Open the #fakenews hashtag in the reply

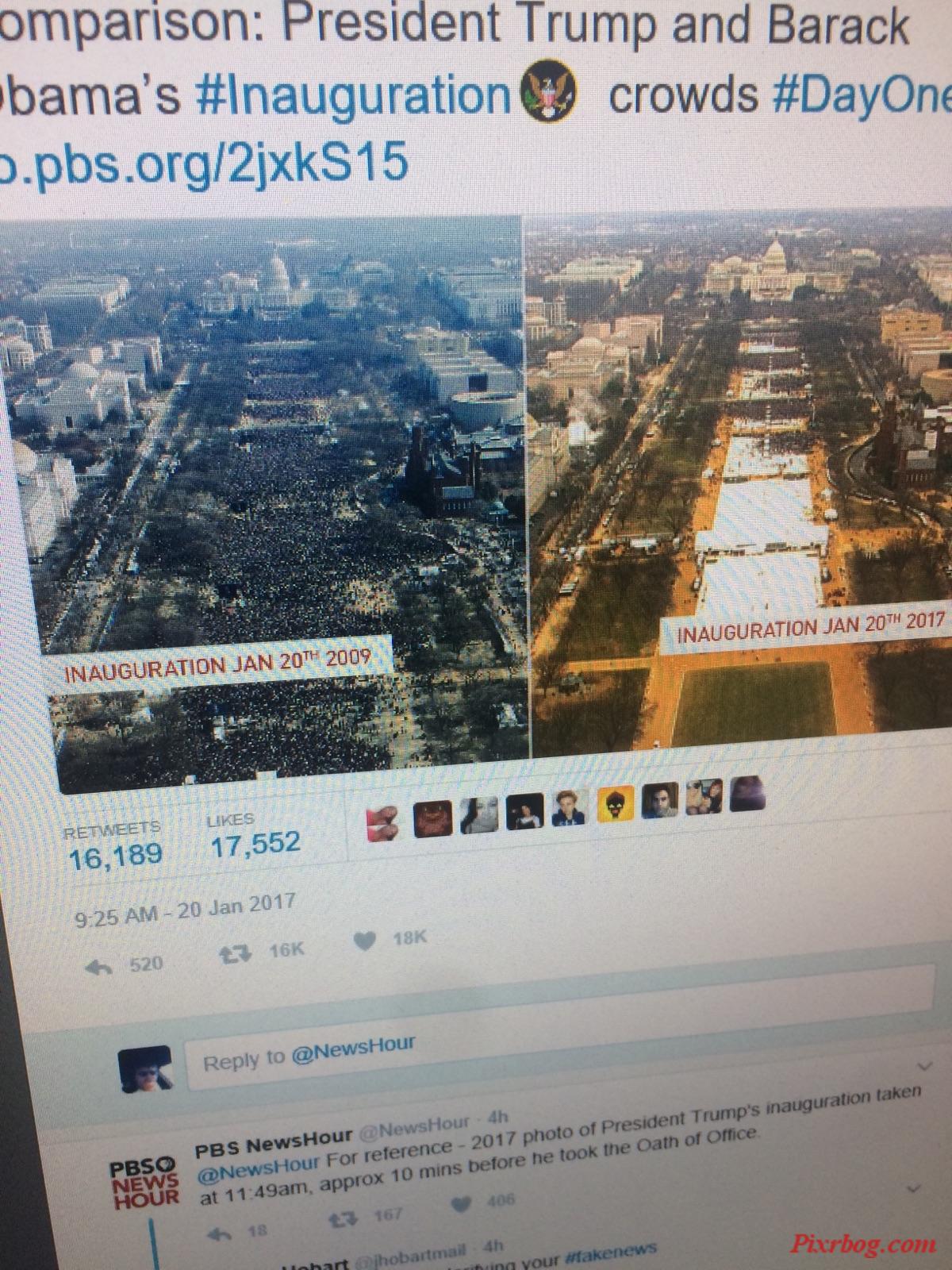click(x=611, y=1254)
